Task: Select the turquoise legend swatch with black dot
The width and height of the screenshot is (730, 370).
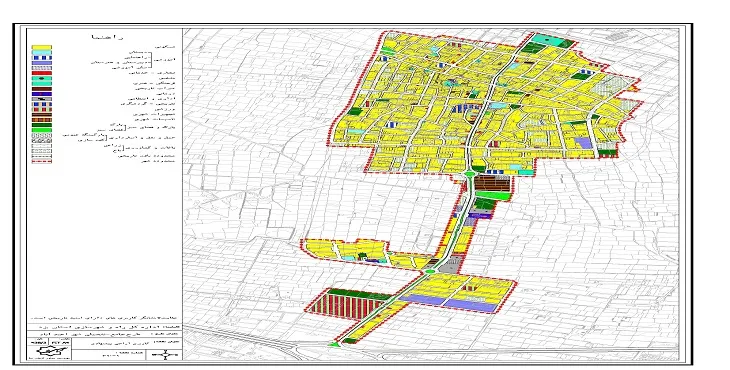Action: (x=41, y=78)
